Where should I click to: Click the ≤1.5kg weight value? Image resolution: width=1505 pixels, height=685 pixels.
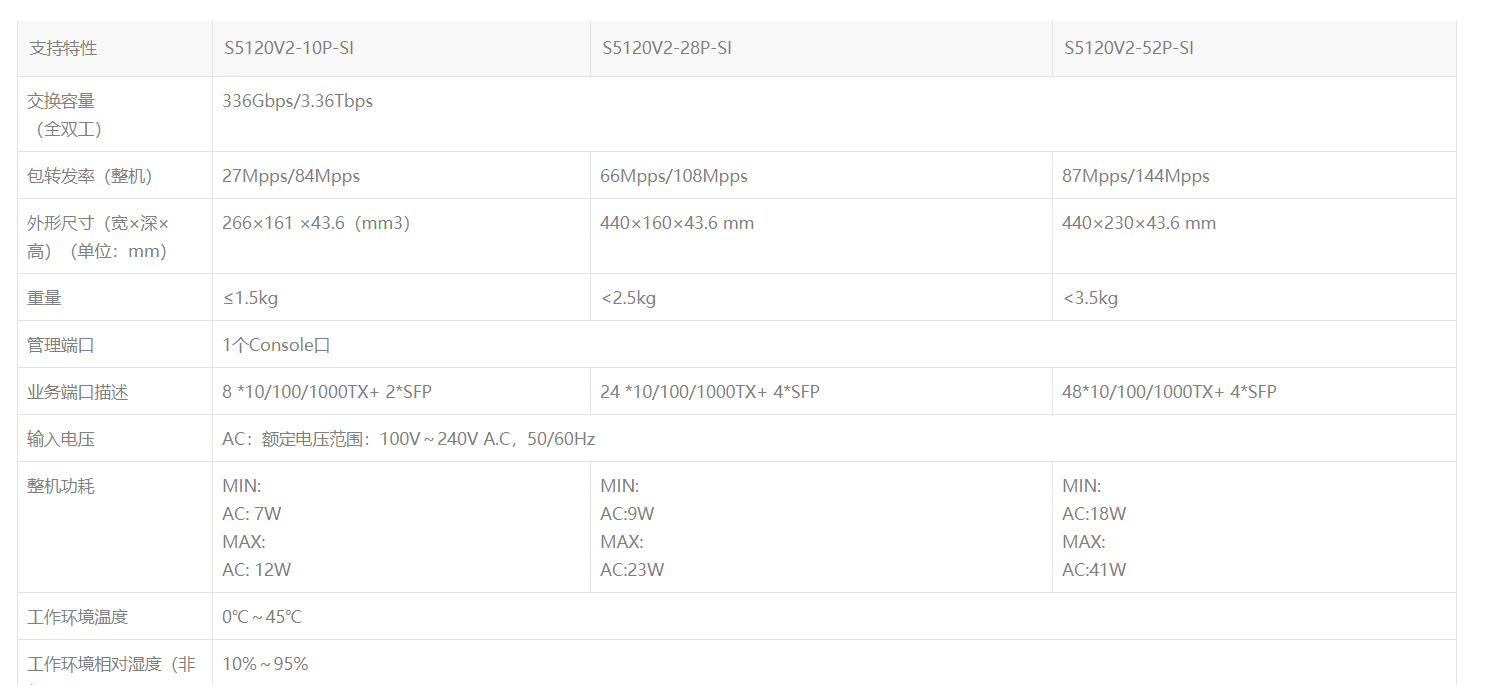coord(250,298)
